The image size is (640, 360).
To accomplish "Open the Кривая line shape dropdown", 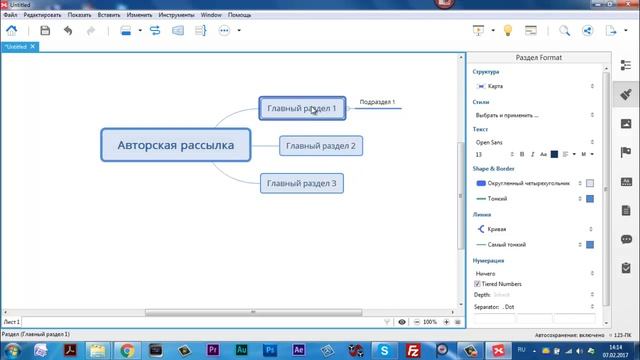I will [x=535, y=229].
